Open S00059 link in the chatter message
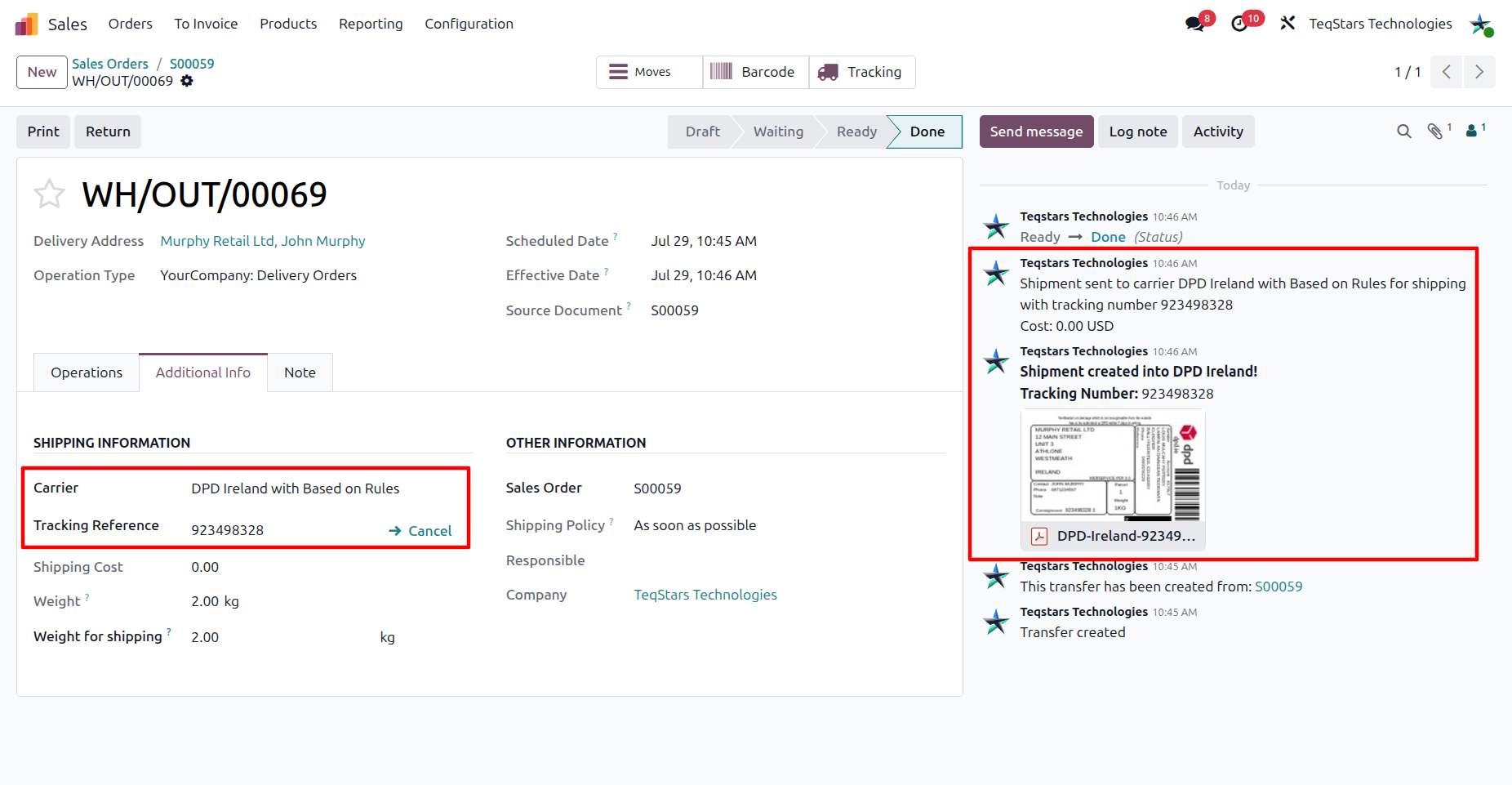 coord(1279,587)
